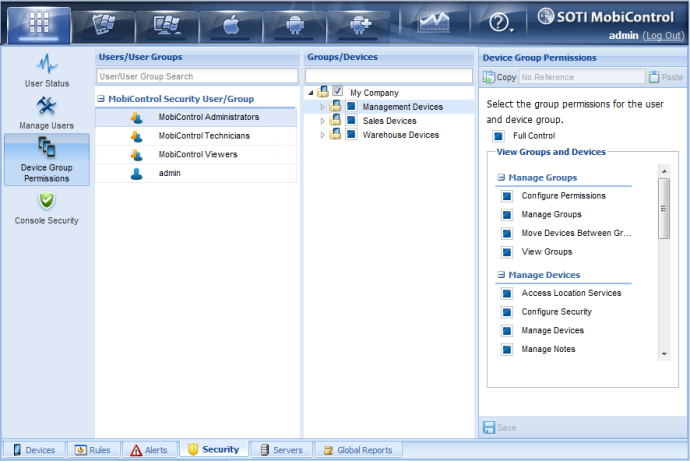Expand the Sales Devices node

click(x=323, y=121)
